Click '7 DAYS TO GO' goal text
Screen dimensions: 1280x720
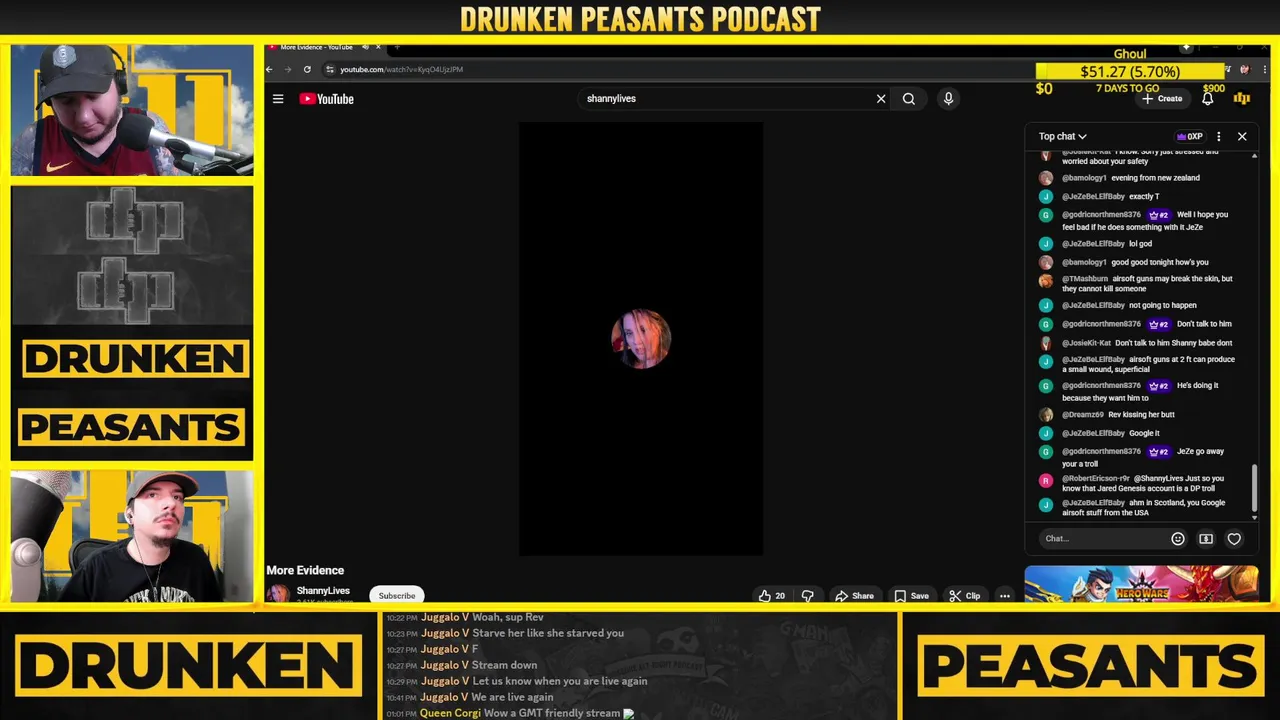pyautogui.click(x=1127, y=89)
